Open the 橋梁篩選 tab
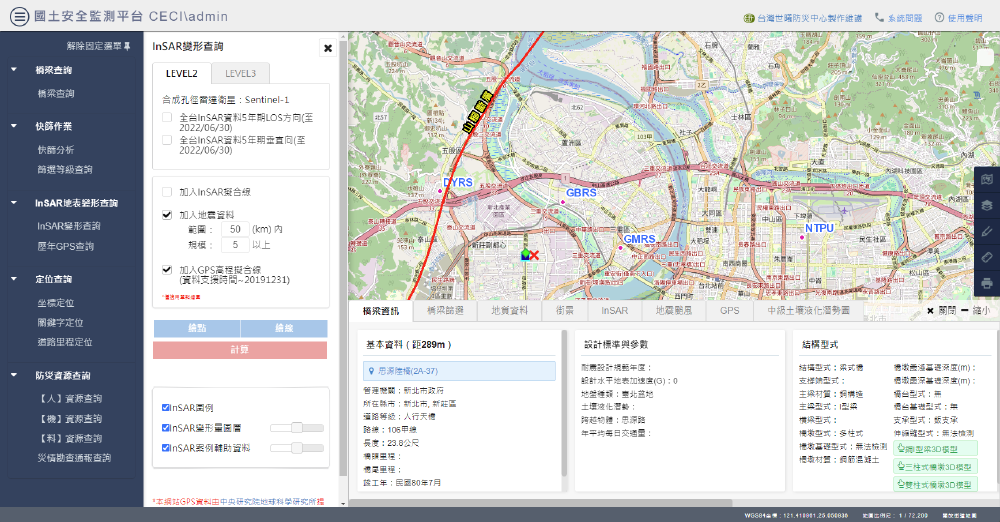 [x=445, y=311]
